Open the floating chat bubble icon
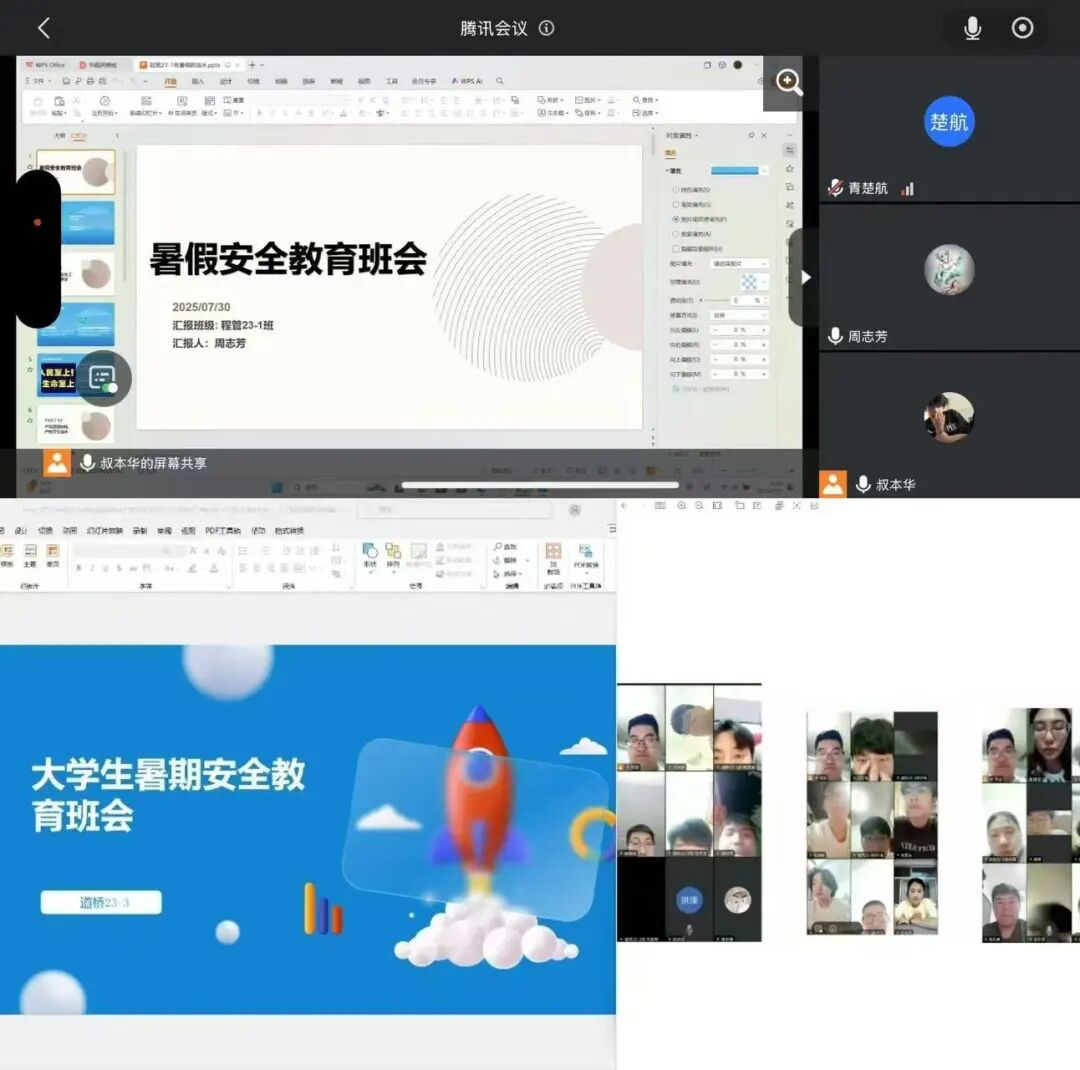 pyautogui.click(x=103, y=378)
